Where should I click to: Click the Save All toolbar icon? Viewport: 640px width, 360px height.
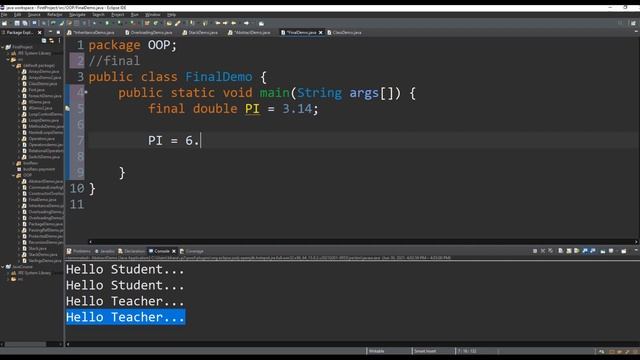[25, 23]
